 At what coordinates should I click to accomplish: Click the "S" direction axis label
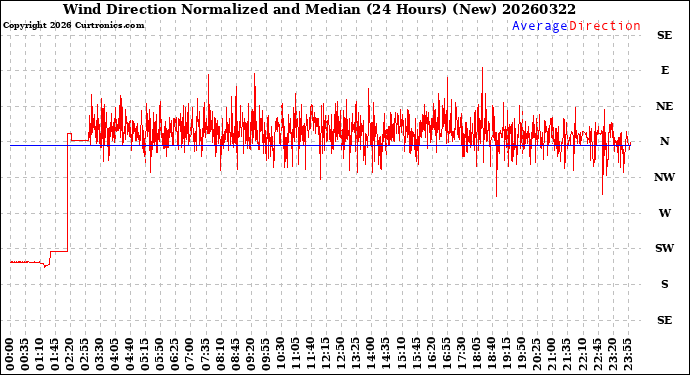pyautogui.click(x=664, y=284)
